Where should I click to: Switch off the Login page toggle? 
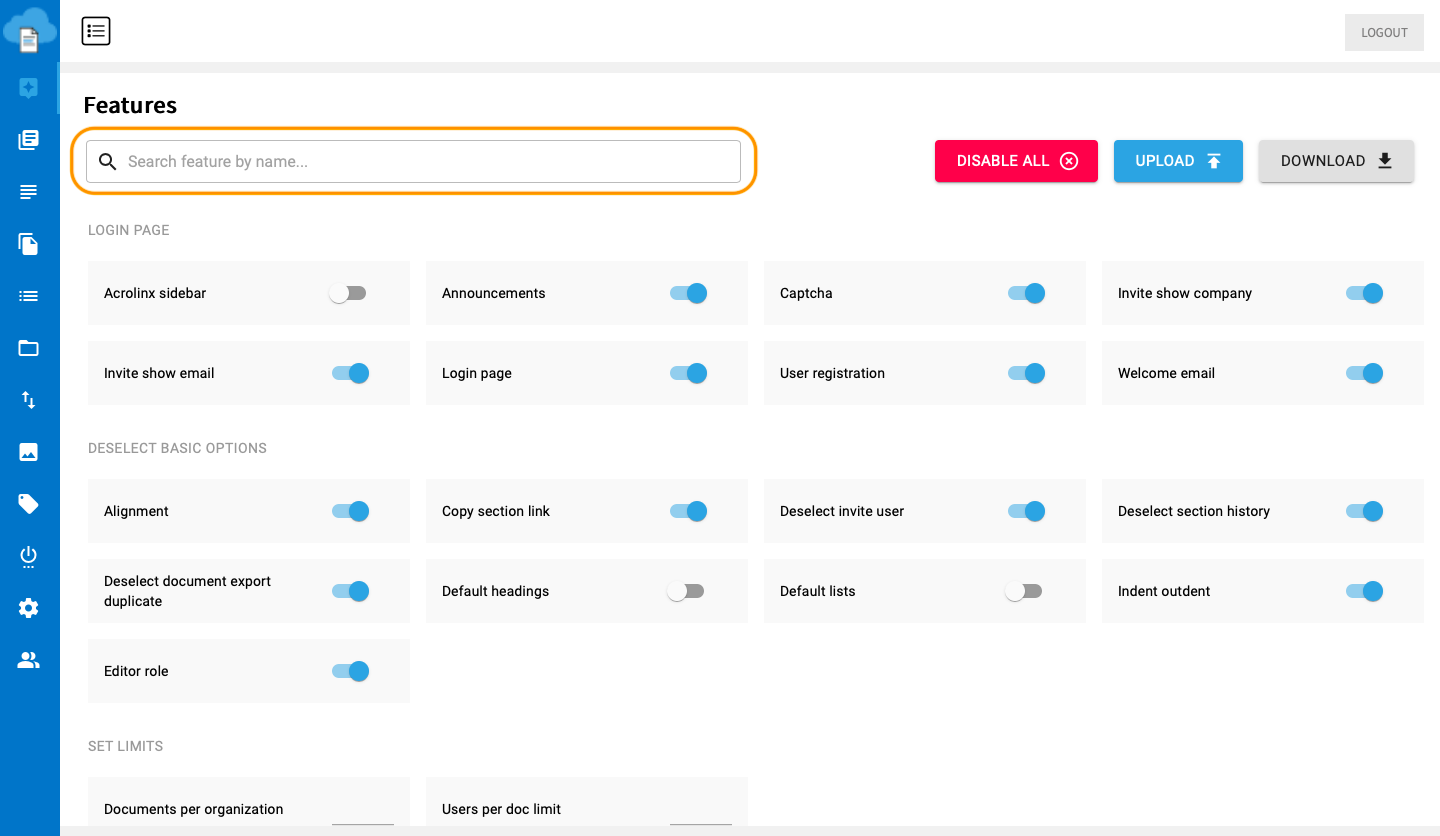pyautogui.click(x=688, y=373)
